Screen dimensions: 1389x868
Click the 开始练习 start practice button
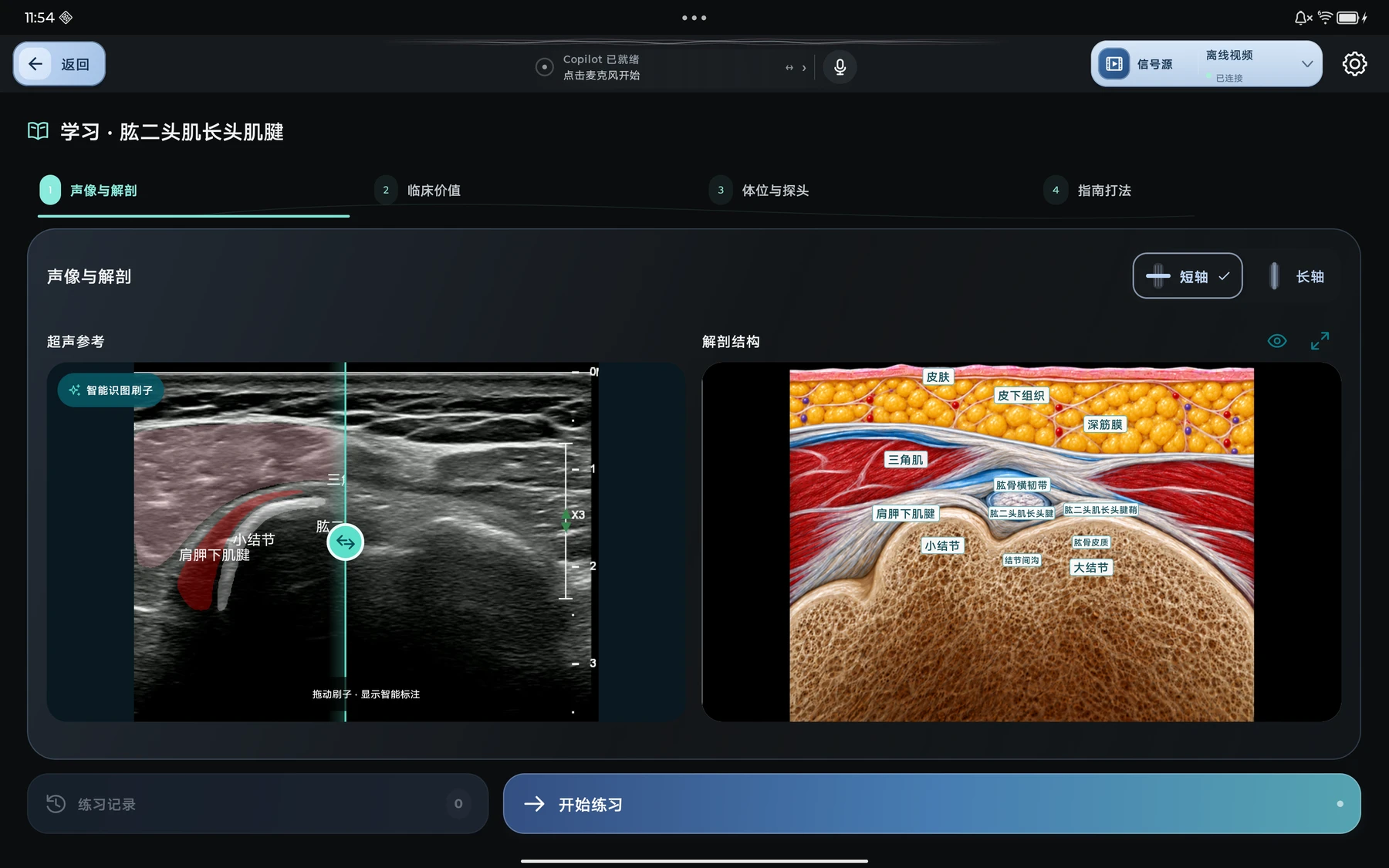(931, 804)
